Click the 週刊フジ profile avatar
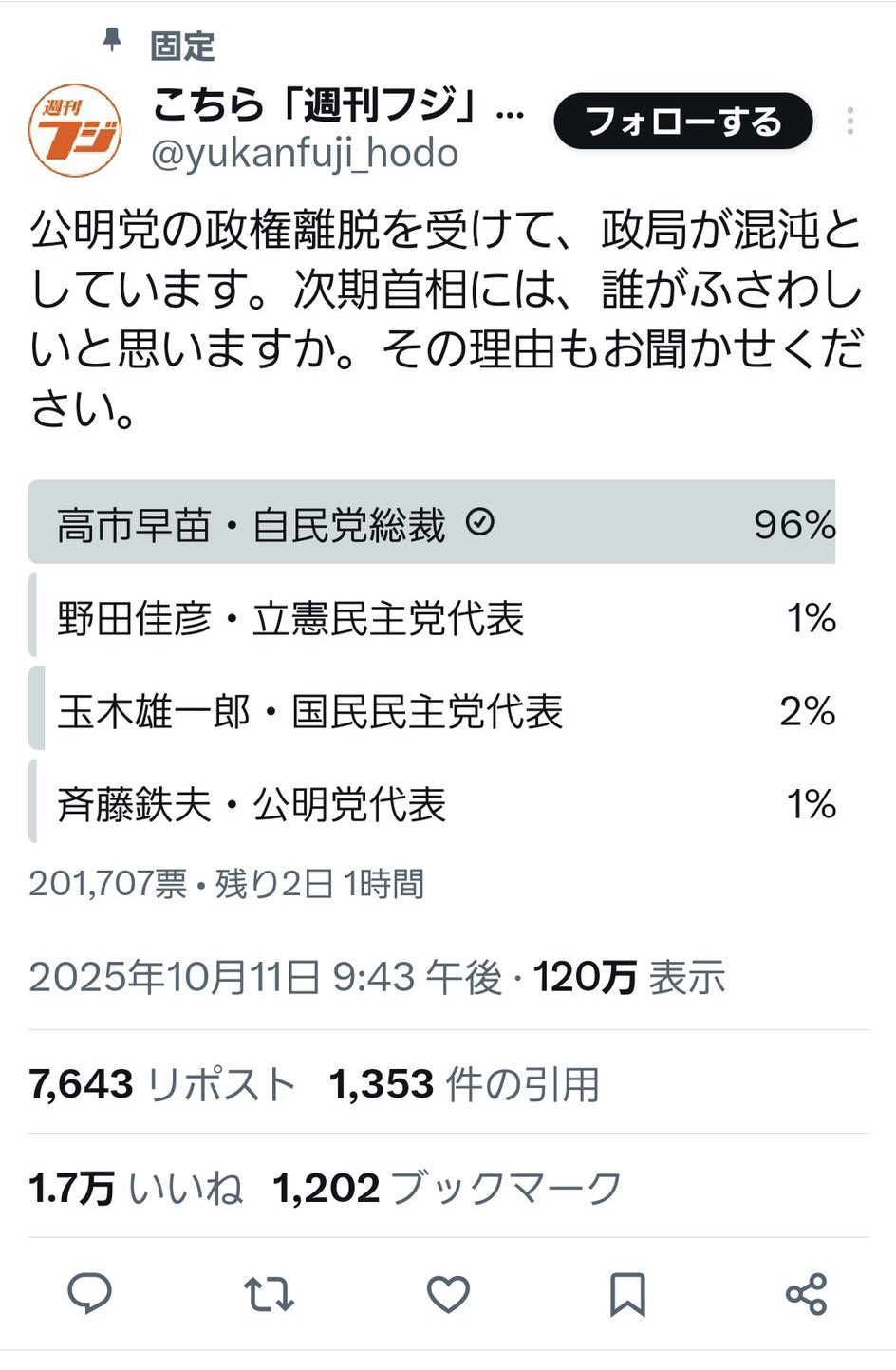 pos(75,130)
